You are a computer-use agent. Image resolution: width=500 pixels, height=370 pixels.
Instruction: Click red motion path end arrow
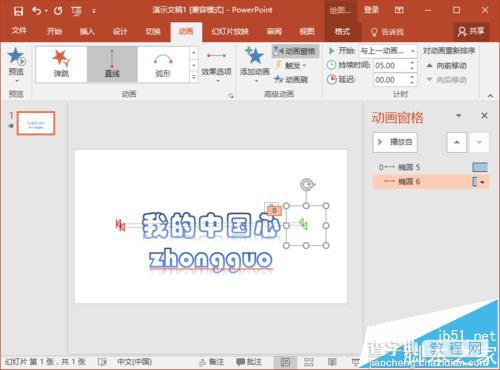click(120, 225)
